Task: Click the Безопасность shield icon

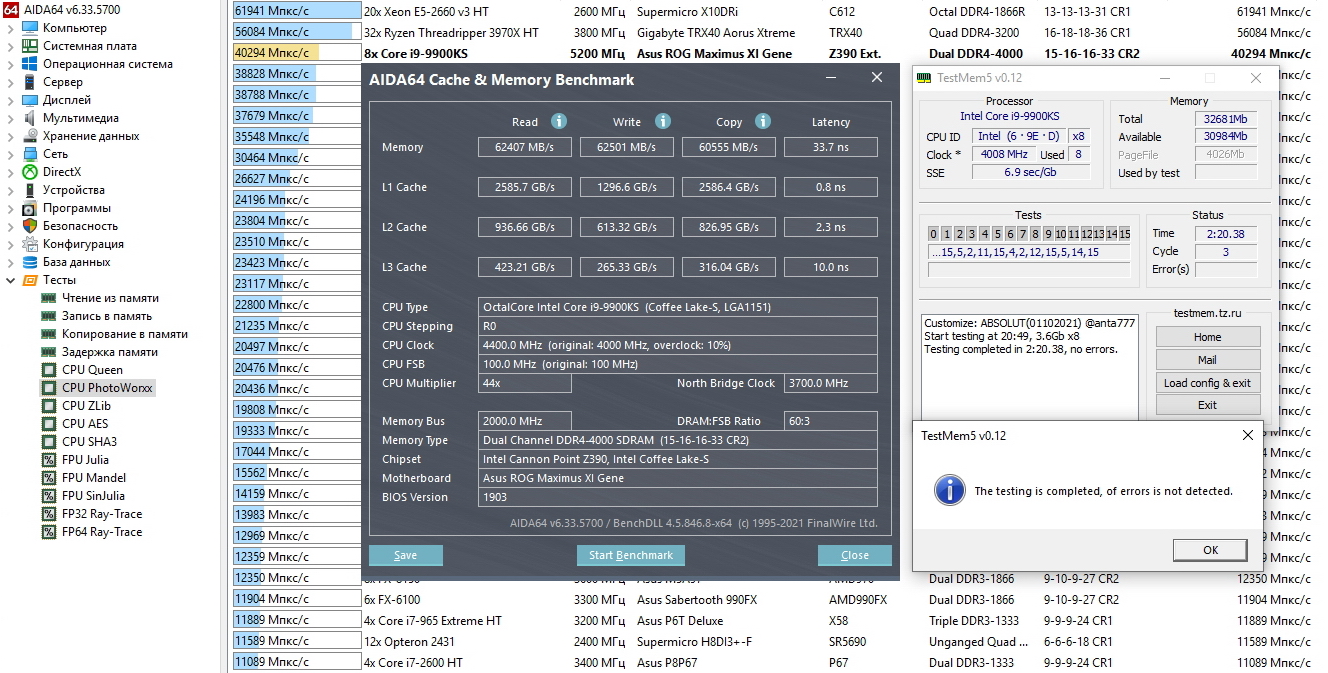Action: pyautogui.click(x=30, y=226)
